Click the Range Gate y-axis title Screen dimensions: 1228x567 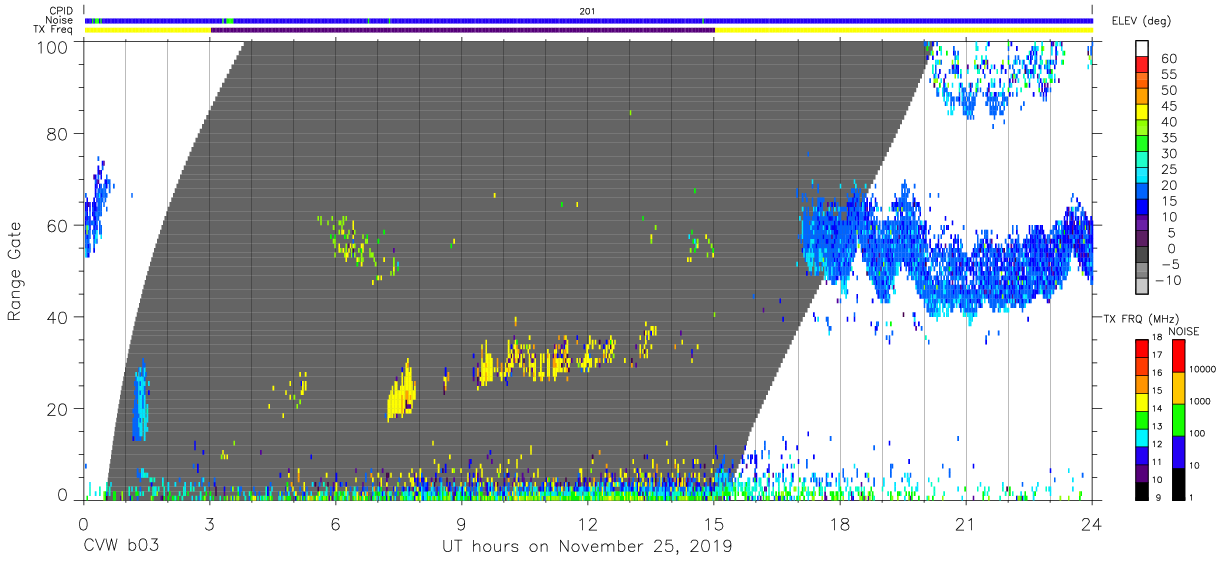15,272
